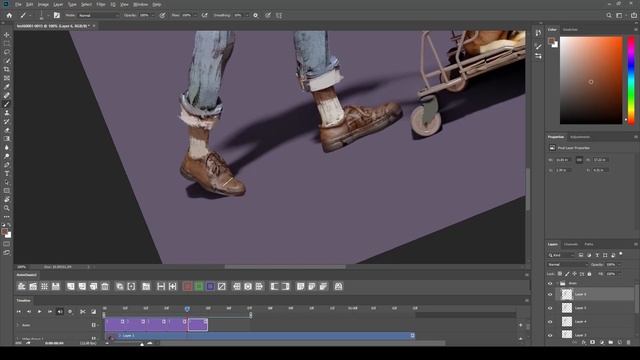
Task: Click the scissors split-at-playhead icon
Action: coord(83,311)
